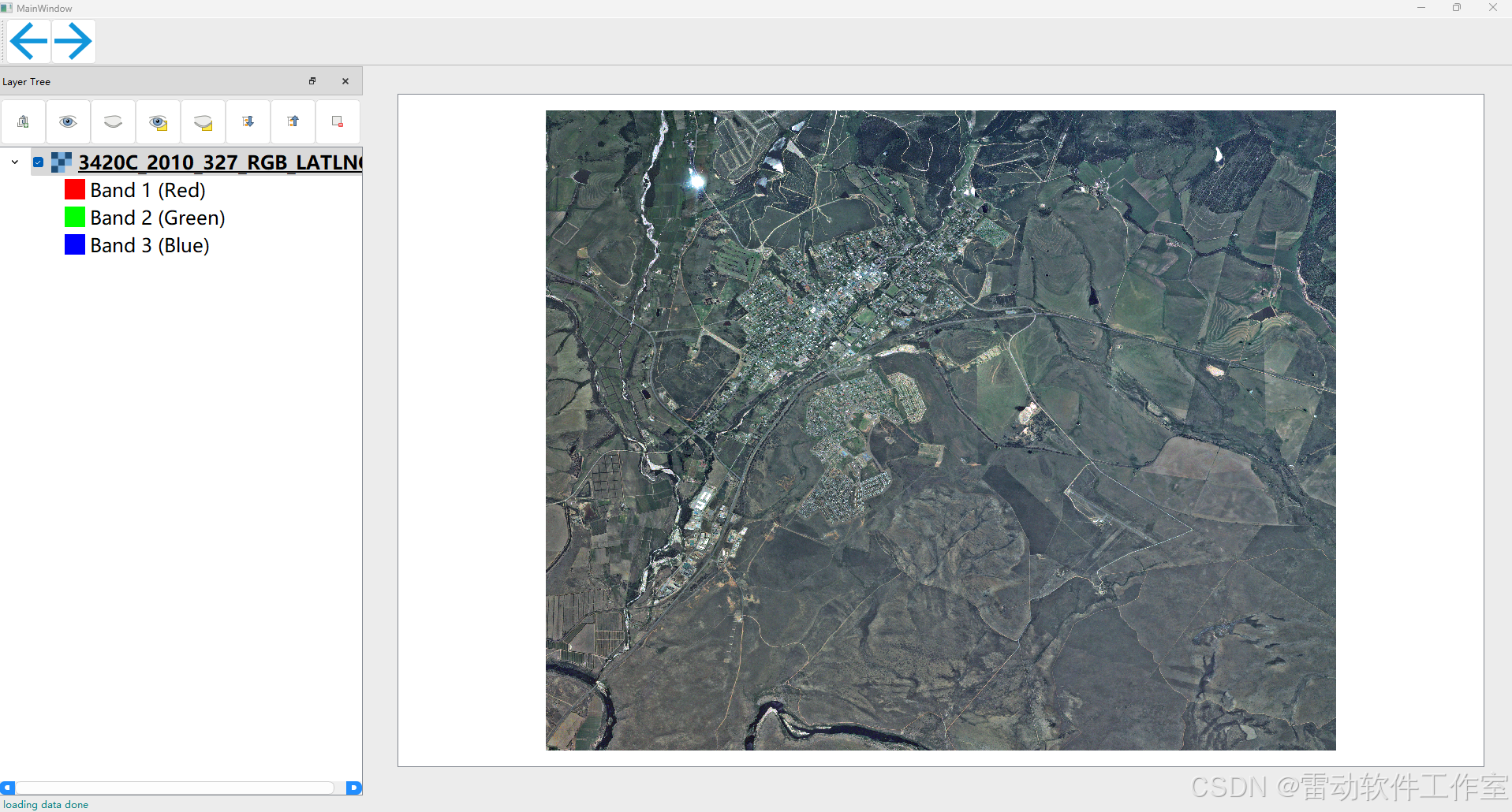Select the Band 3 (Blue) label
The image size is (1512, 812).
[x=150, y=245]
